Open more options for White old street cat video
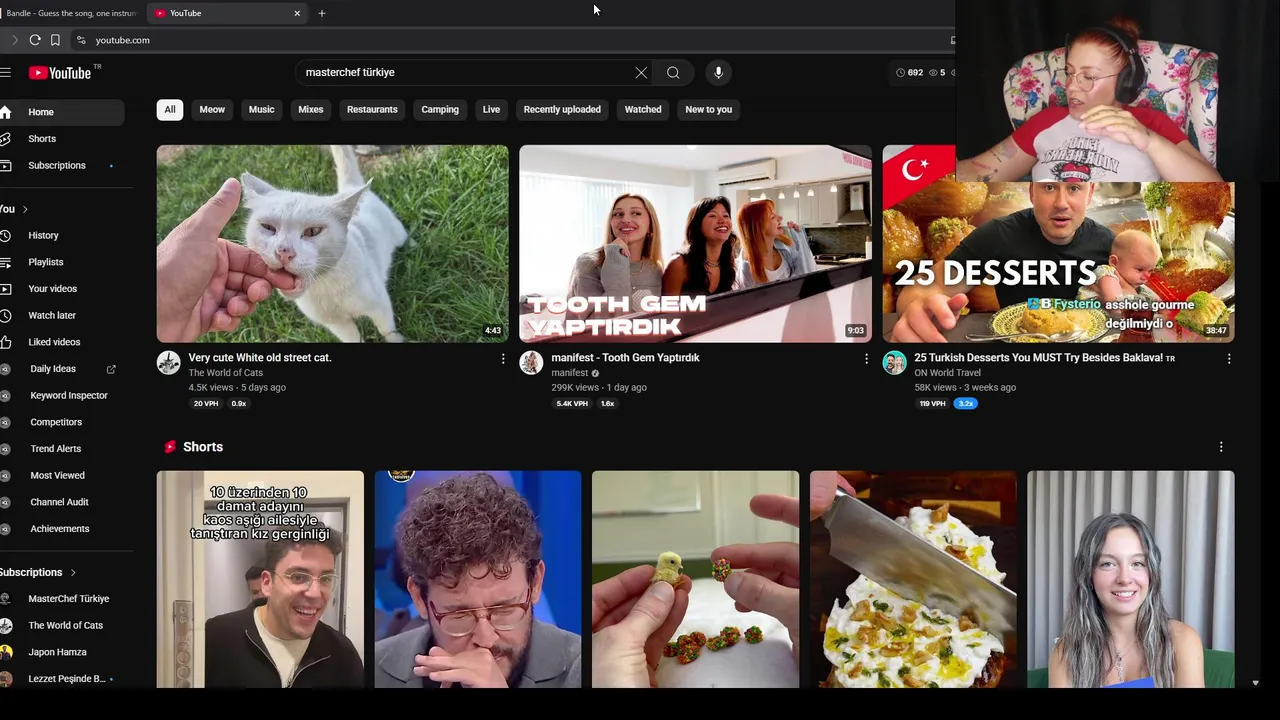The image size is (1280, 720). [x=503, y=358]
